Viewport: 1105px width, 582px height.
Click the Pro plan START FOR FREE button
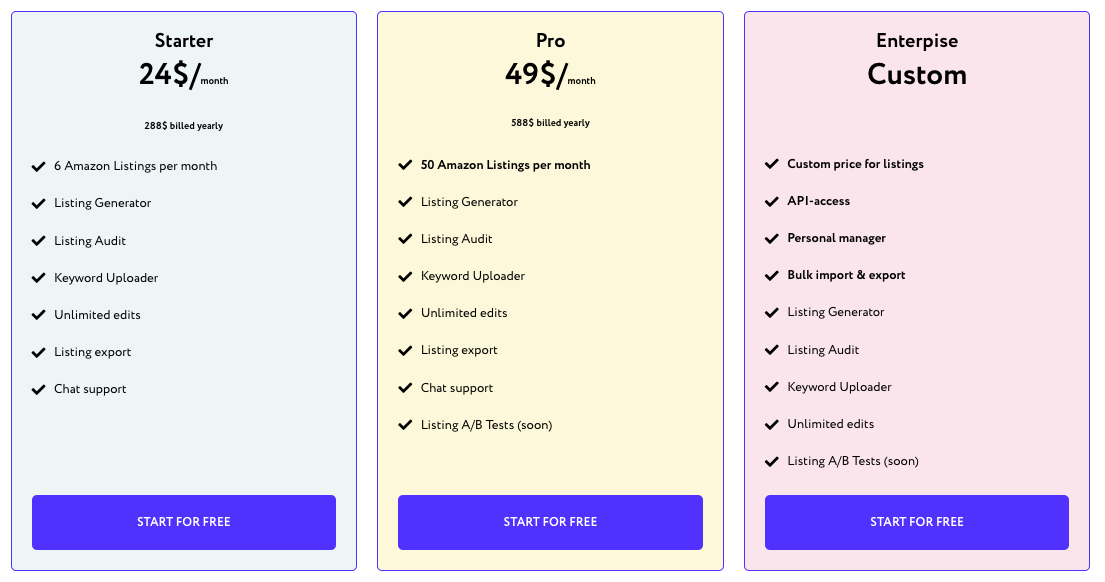[550, 522]
